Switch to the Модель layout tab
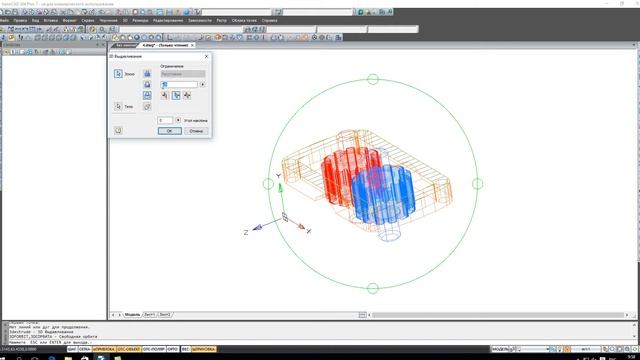This screenshot has height=360, width=640. [x=132, y=315]
